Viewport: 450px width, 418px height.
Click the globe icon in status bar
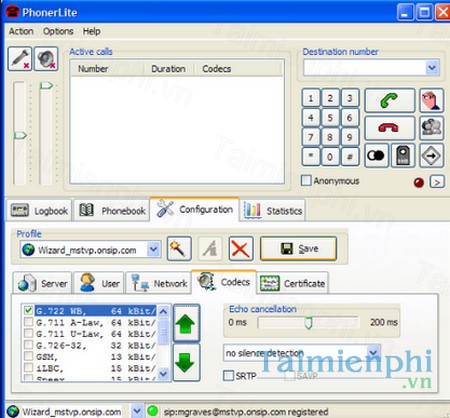[x=13, y=411]
